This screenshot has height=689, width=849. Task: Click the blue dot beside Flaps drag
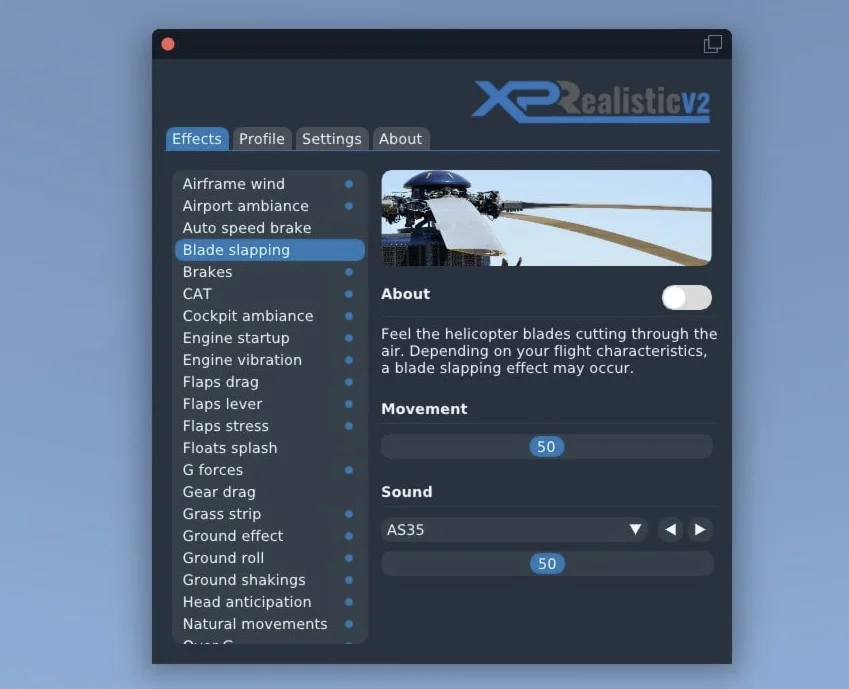tap(349, 382)
